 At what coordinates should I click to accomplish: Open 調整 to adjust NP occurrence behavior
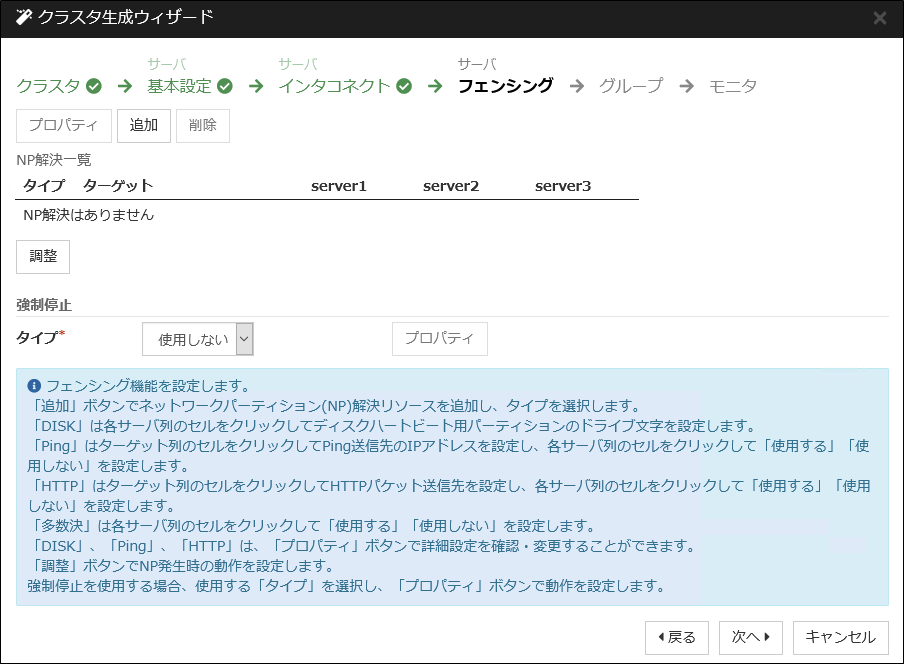(42, 256)
